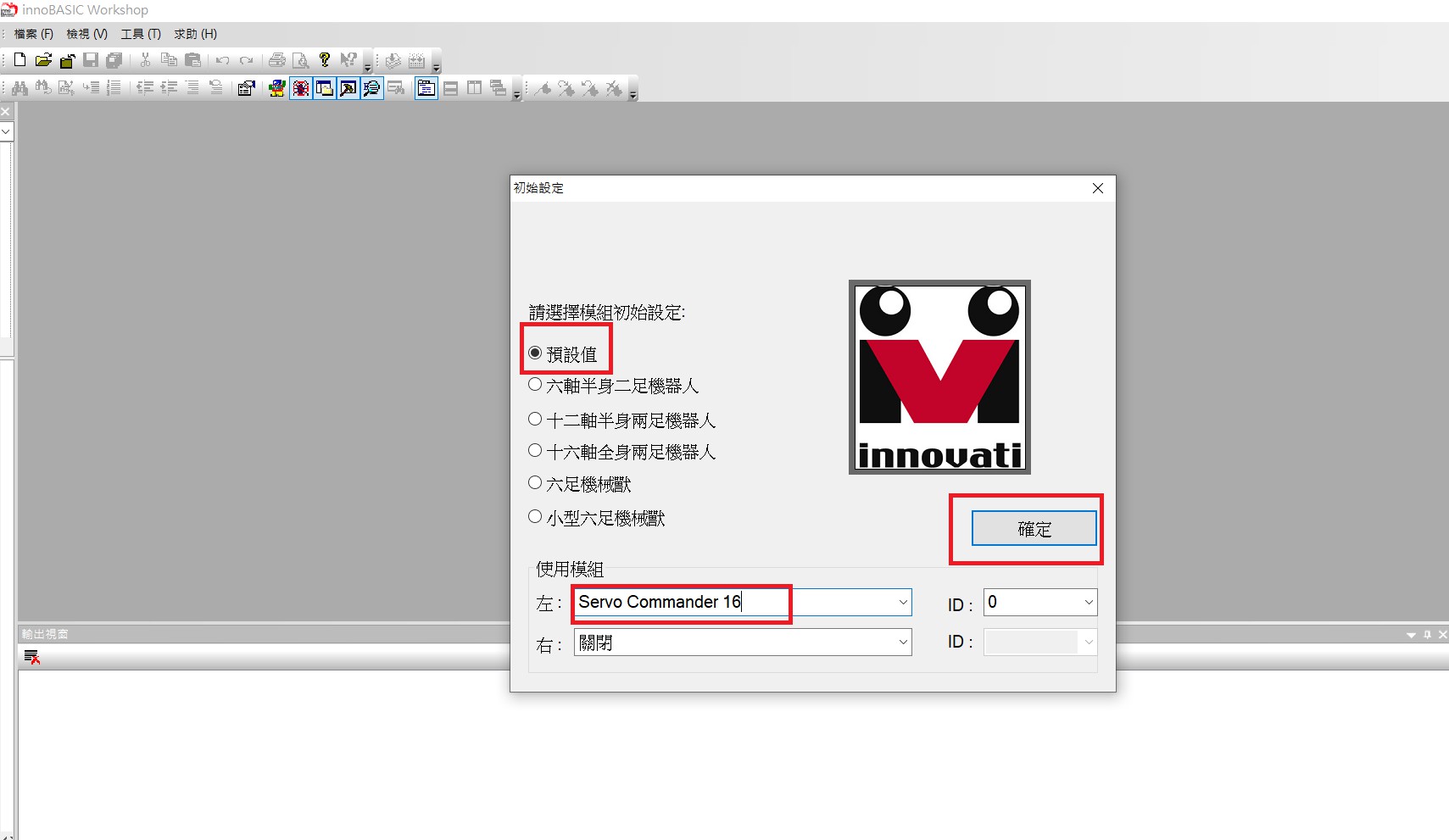The height and width of the screenshot is (840, 1449).
Task: Select the 小型六足機械獸 radio option
Action: point(597,518)
